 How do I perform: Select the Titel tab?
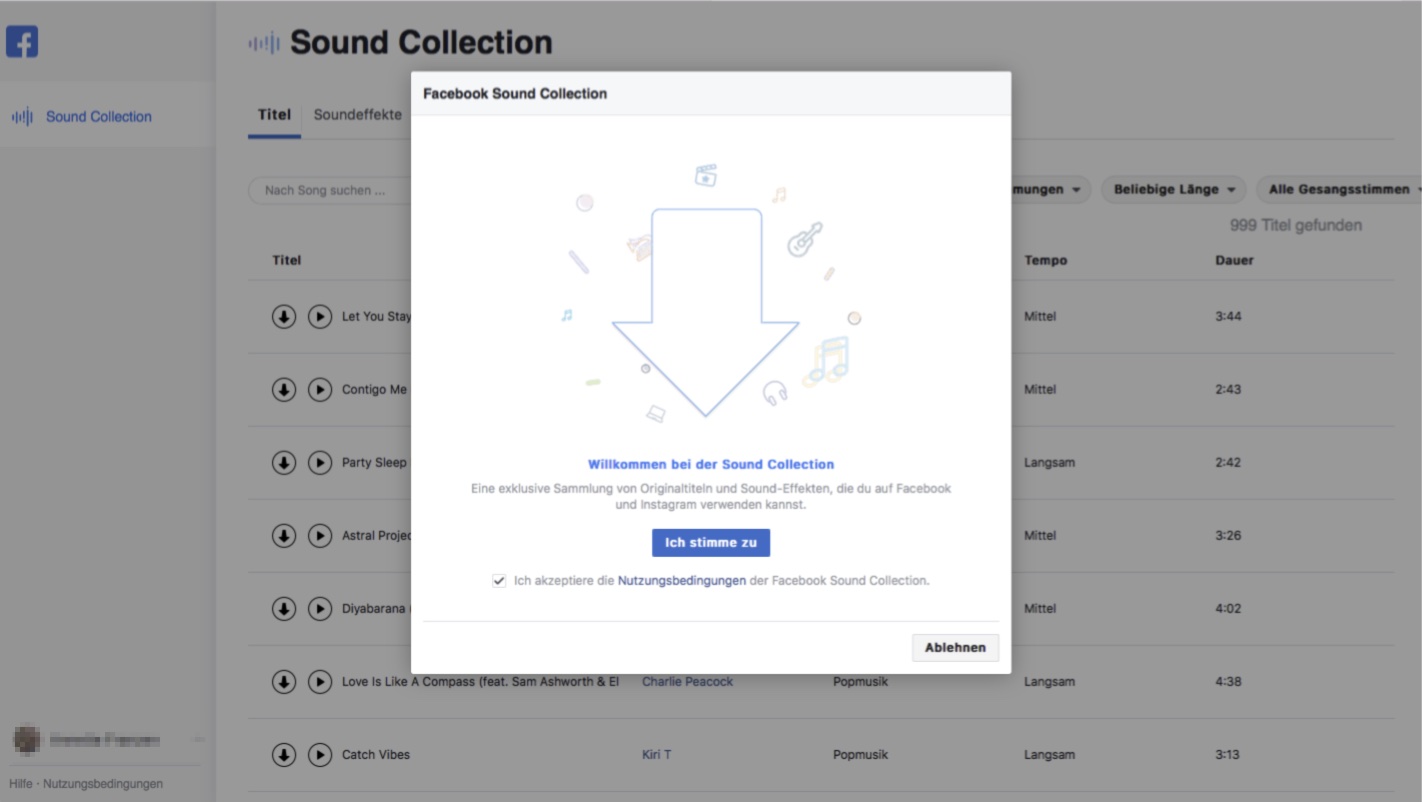tap(274, 115)
